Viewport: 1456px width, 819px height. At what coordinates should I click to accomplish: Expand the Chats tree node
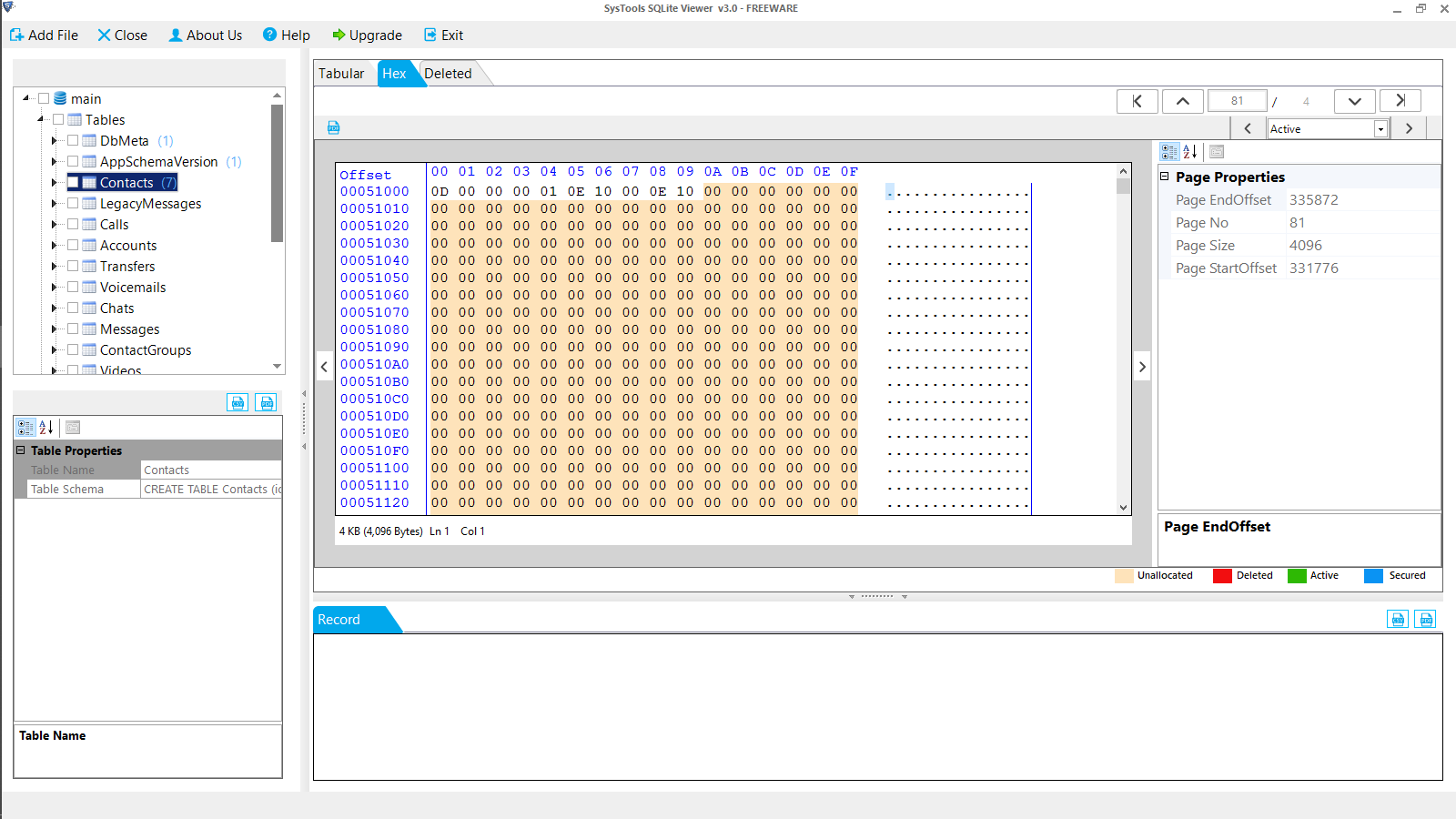click(55, 308)
